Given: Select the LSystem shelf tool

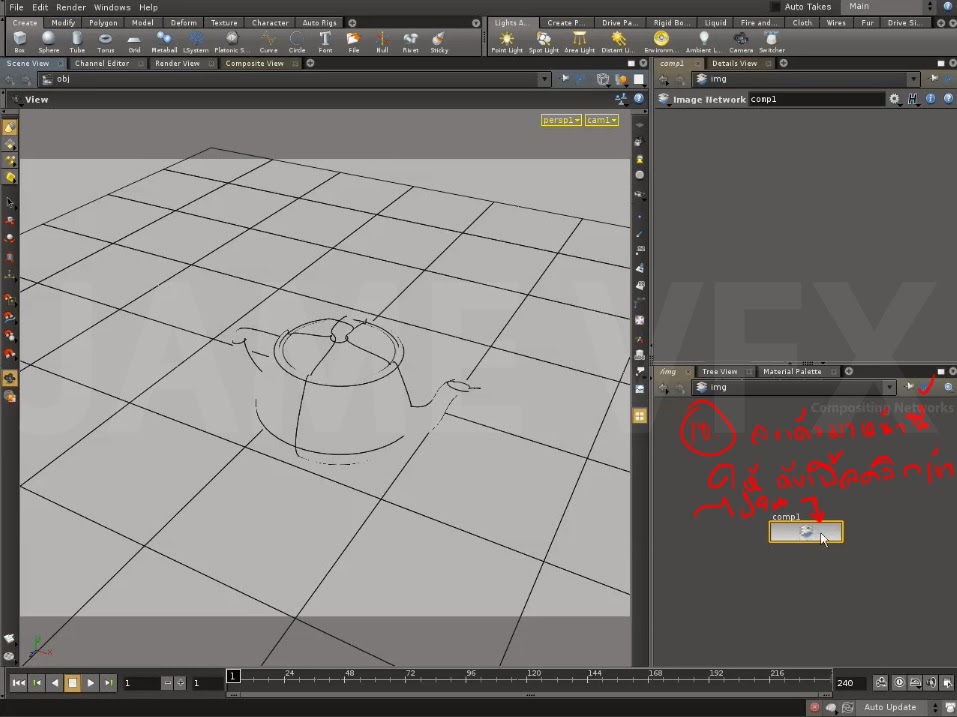Looking at the screenshot, I should pyautogui.click(x=195, y=42).
